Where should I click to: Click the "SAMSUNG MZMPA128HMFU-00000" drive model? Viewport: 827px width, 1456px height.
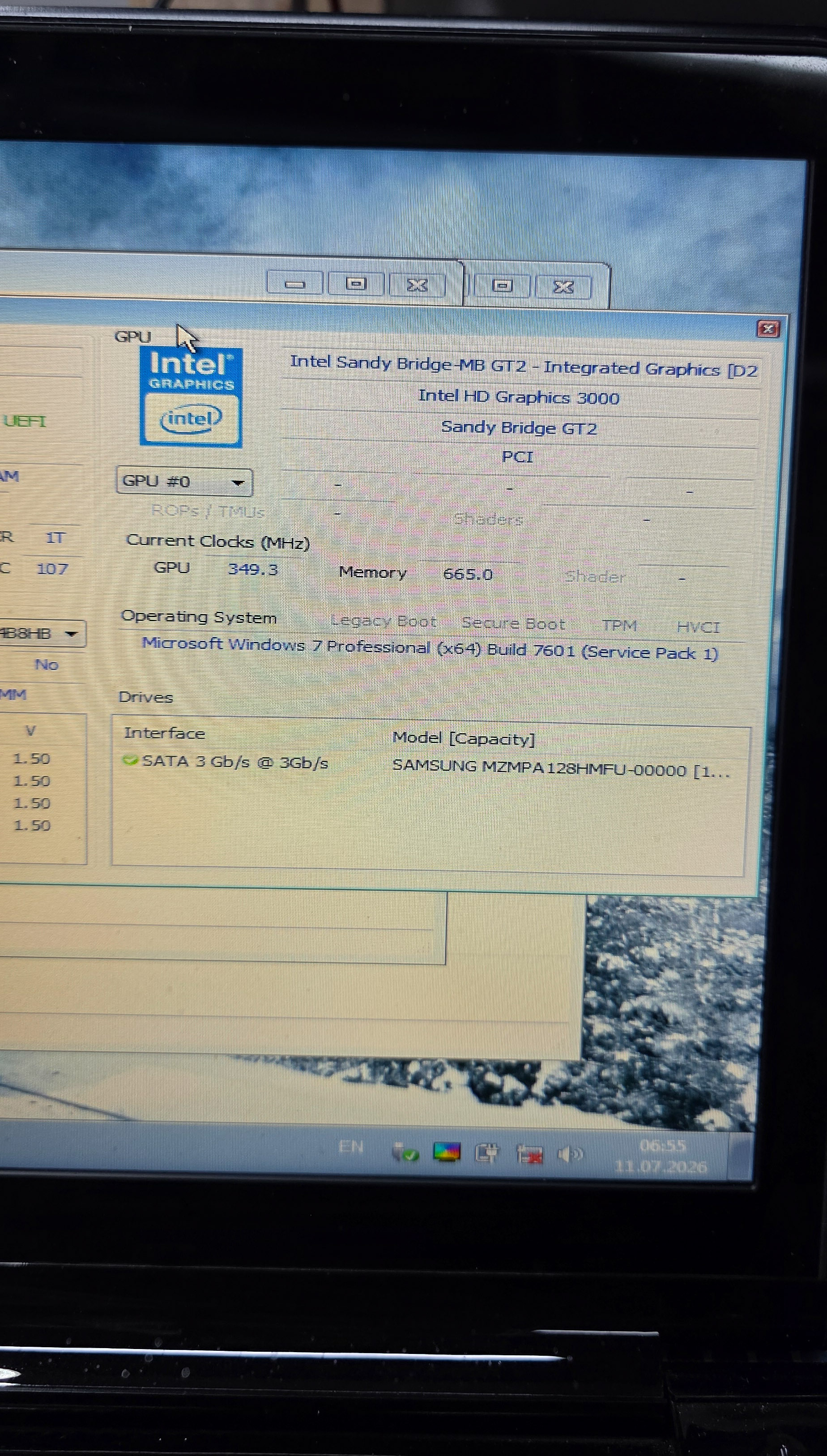point(539,769)
